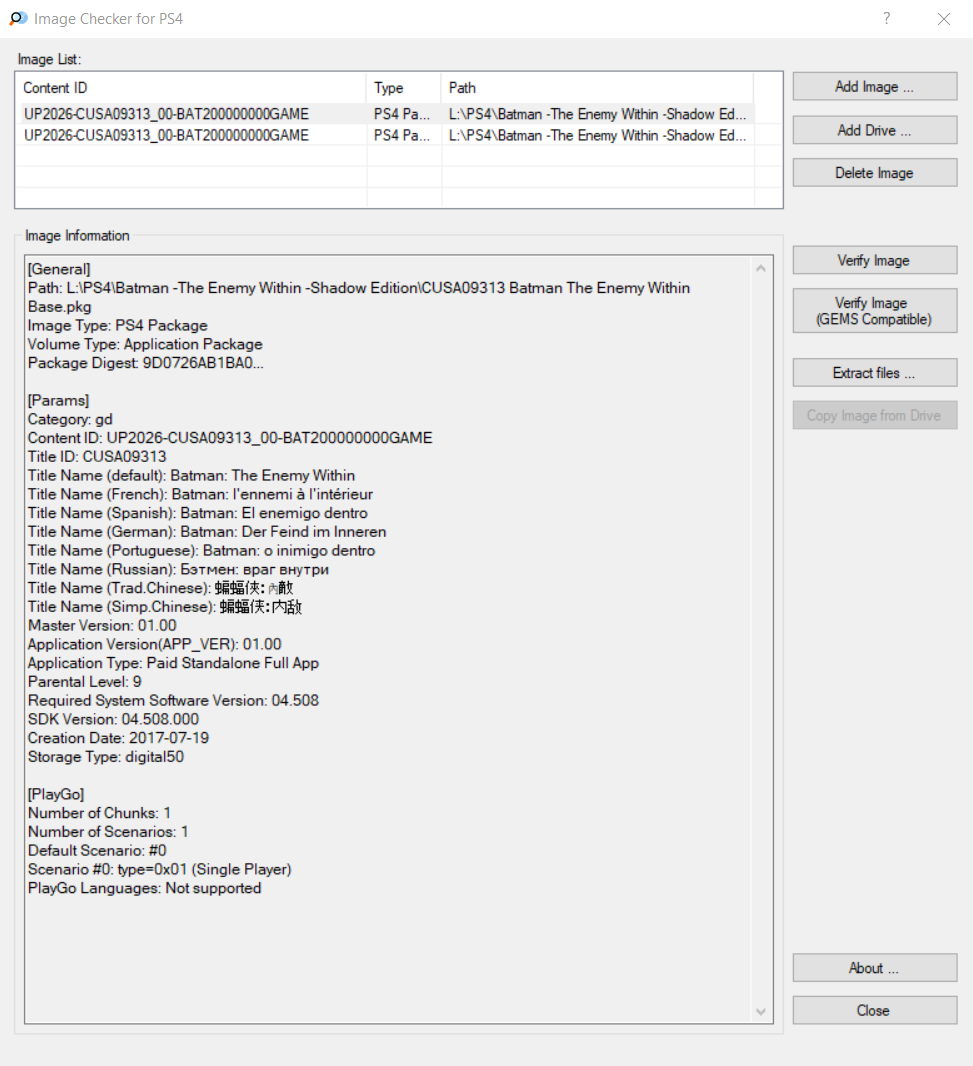Sort list by Path column header
Screen dimensions: 973x1066
click(x=597, y=88)
